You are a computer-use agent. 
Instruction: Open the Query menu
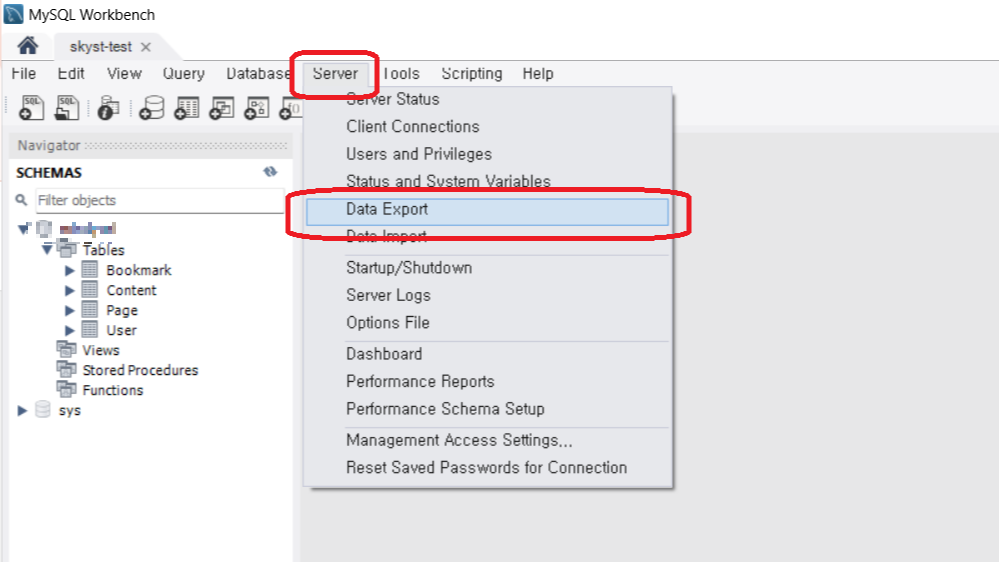[183, 73]
